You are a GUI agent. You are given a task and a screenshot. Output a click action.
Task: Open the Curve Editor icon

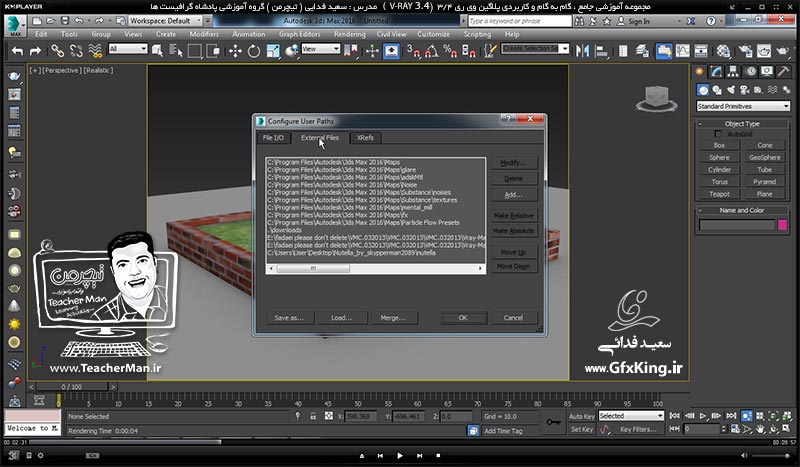click(683, 51)
